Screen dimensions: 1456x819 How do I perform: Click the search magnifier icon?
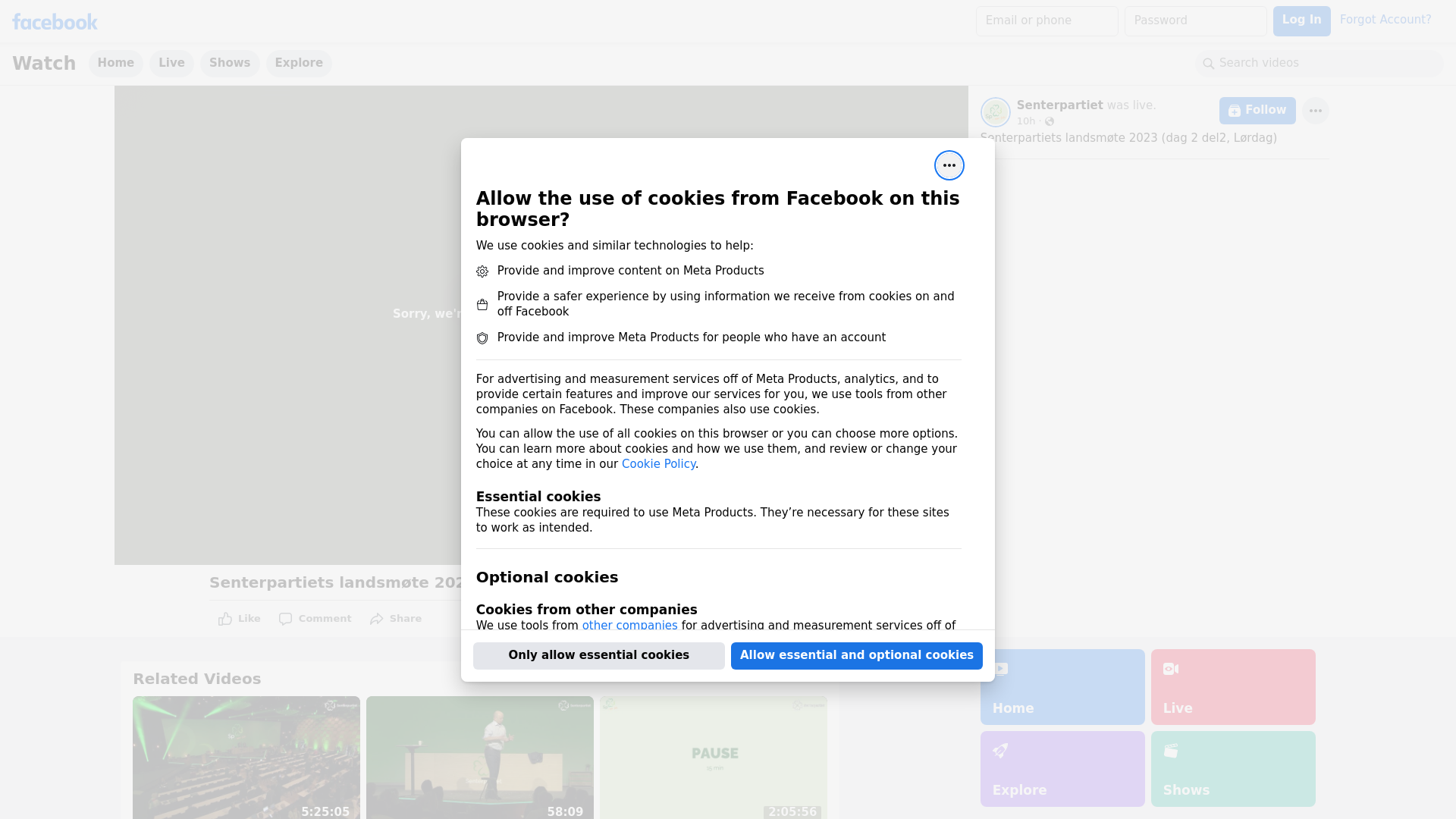click(1209, 64)
